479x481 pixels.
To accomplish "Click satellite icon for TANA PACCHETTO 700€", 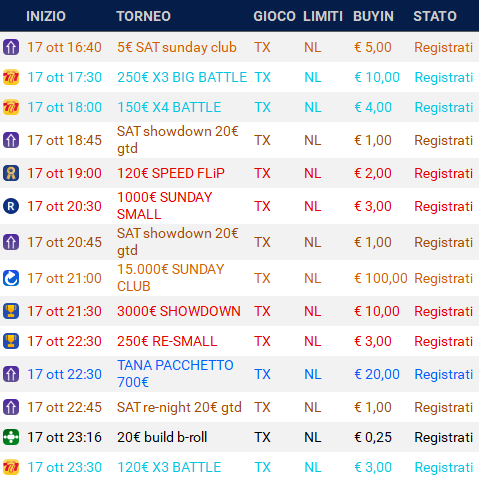I will (x=11, y=374).
